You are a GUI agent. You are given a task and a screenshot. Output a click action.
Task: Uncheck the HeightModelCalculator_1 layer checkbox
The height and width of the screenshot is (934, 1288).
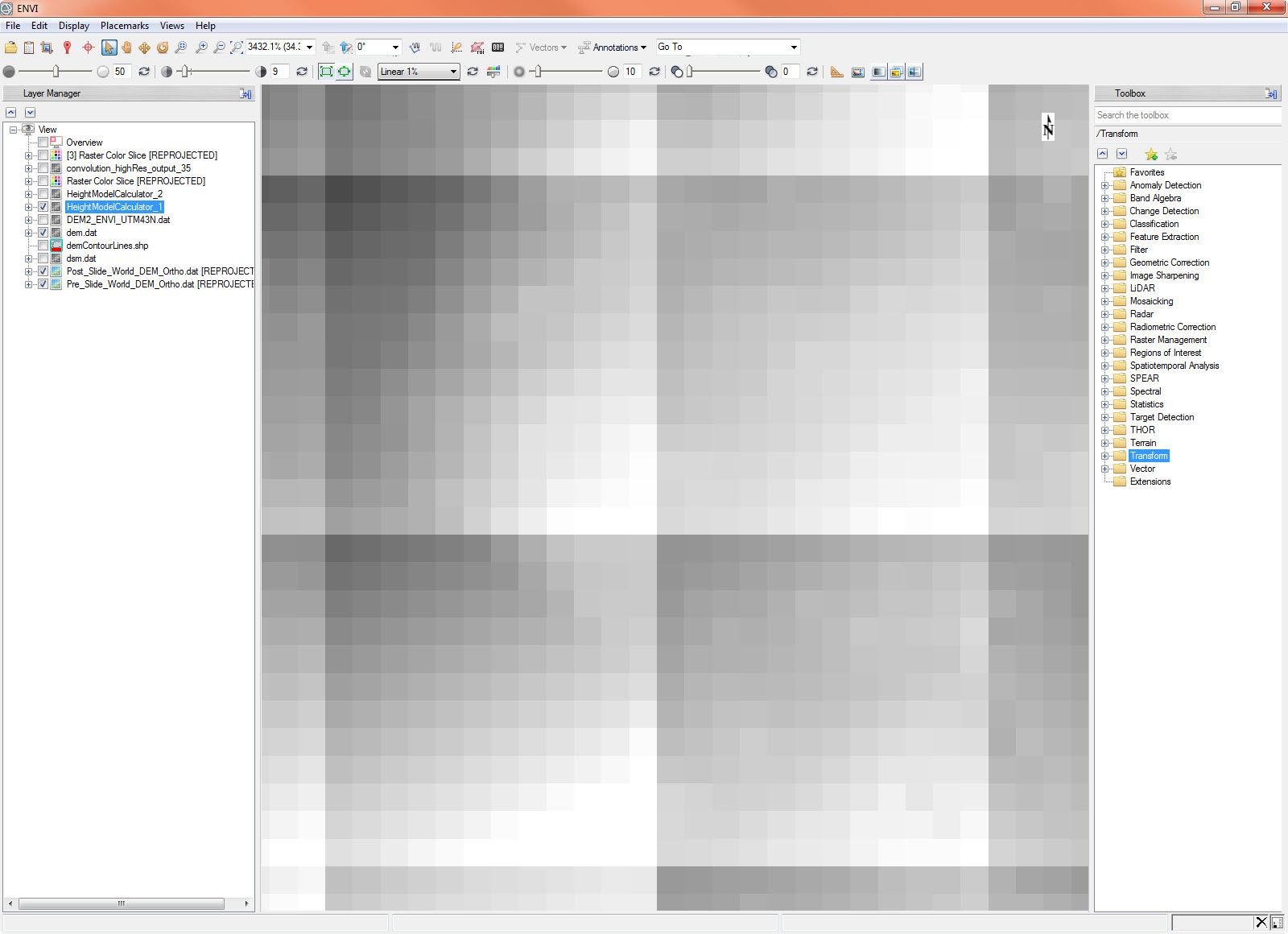click(43, 207)
